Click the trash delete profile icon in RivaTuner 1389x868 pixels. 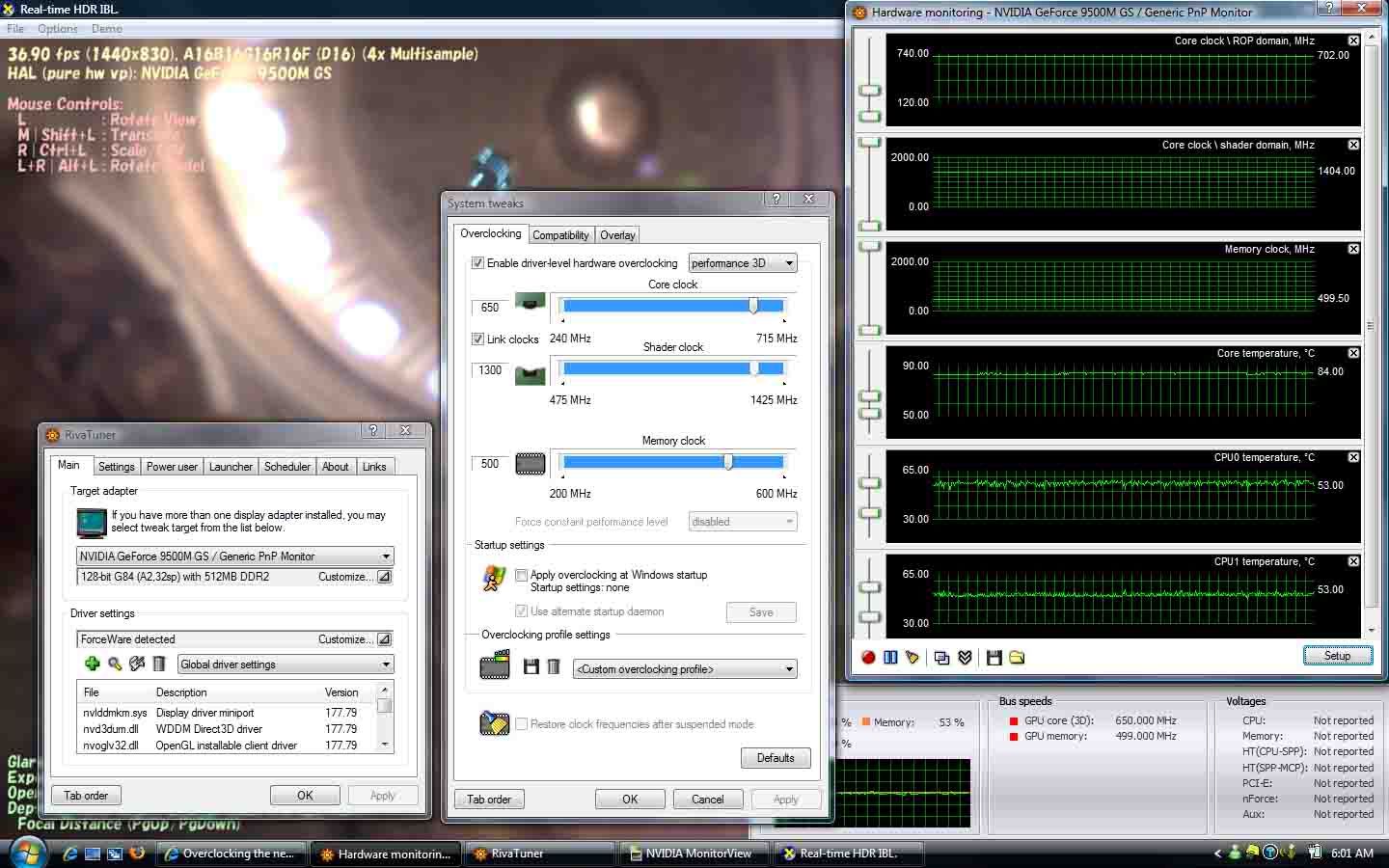coord(159,664)
